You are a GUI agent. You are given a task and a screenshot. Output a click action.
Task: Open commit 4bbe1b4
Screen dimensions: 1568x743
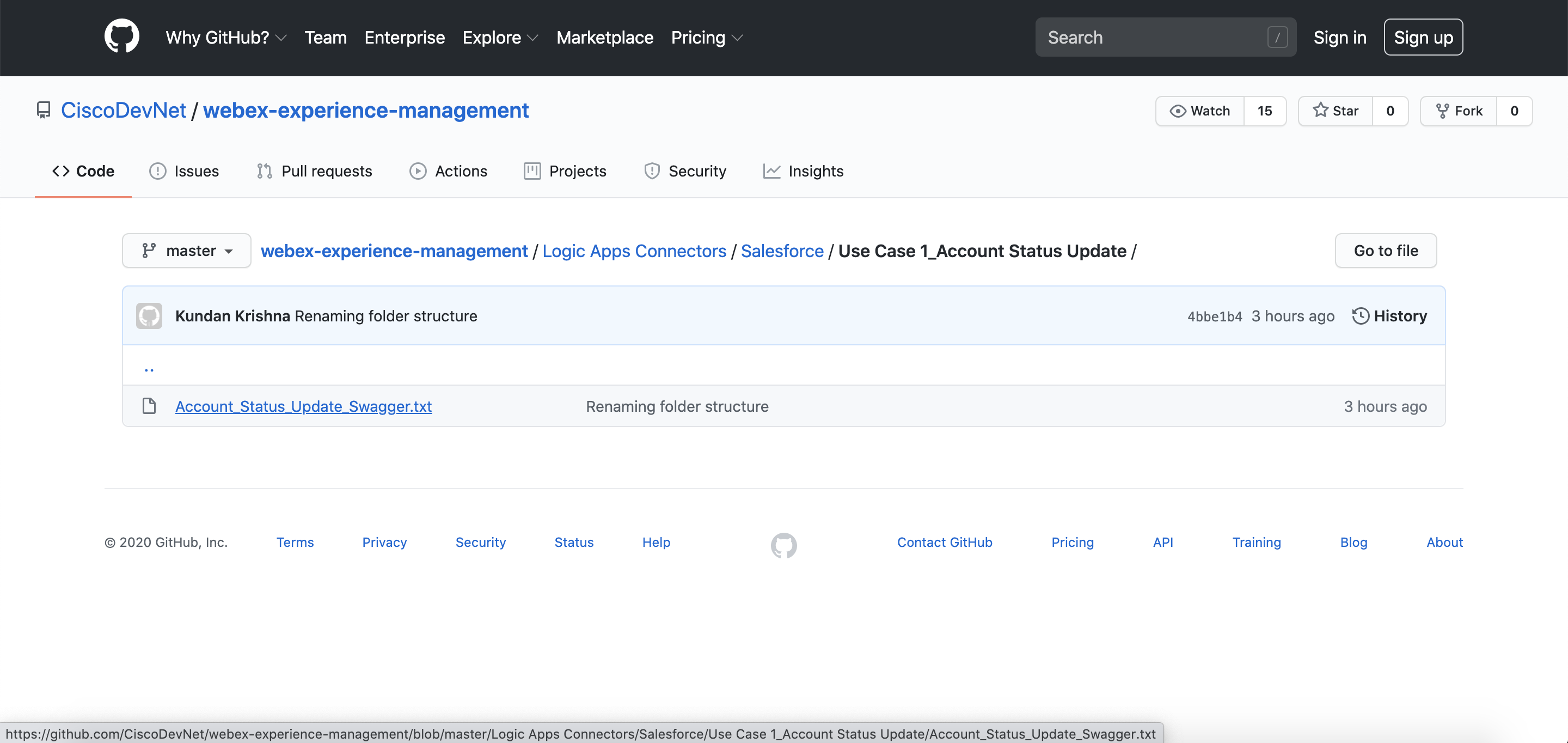[x=1214, y=316]
